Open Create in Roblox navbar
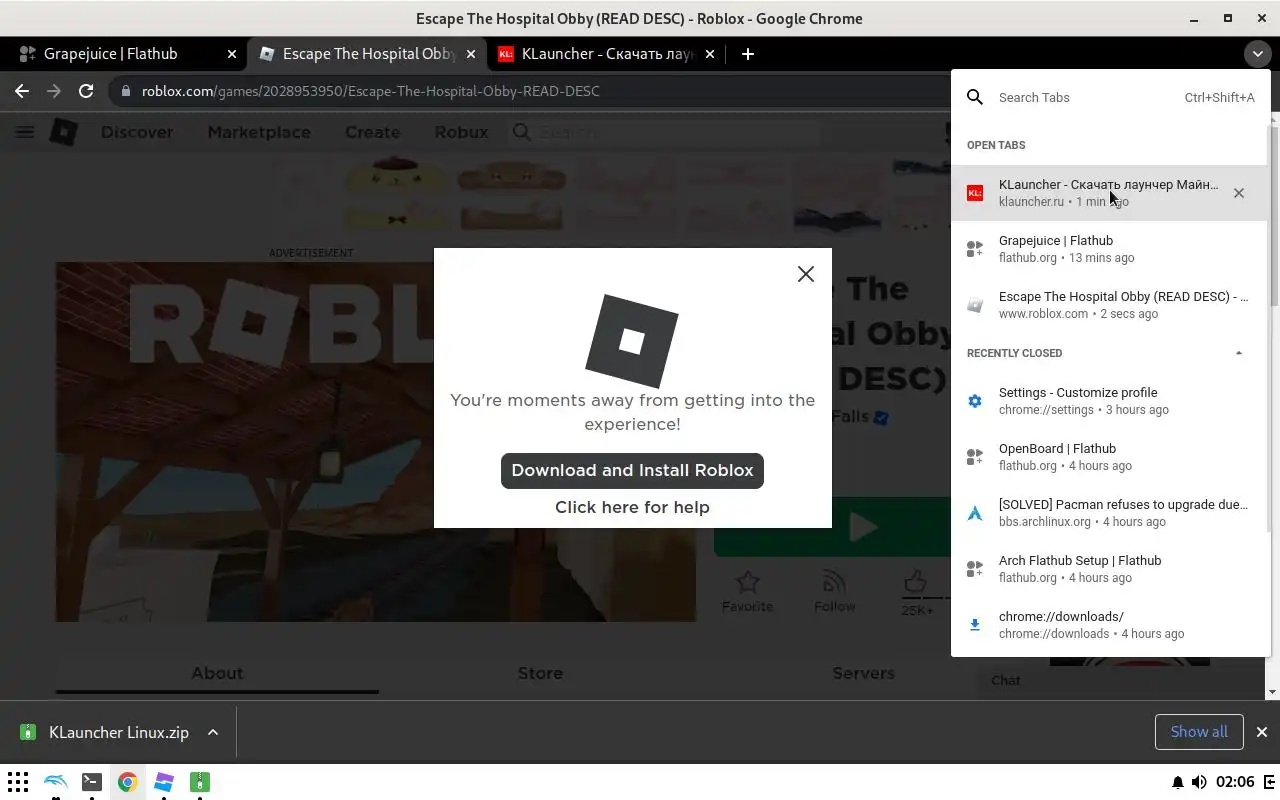This screenshot has height=800, width=1280. [372, 132]
